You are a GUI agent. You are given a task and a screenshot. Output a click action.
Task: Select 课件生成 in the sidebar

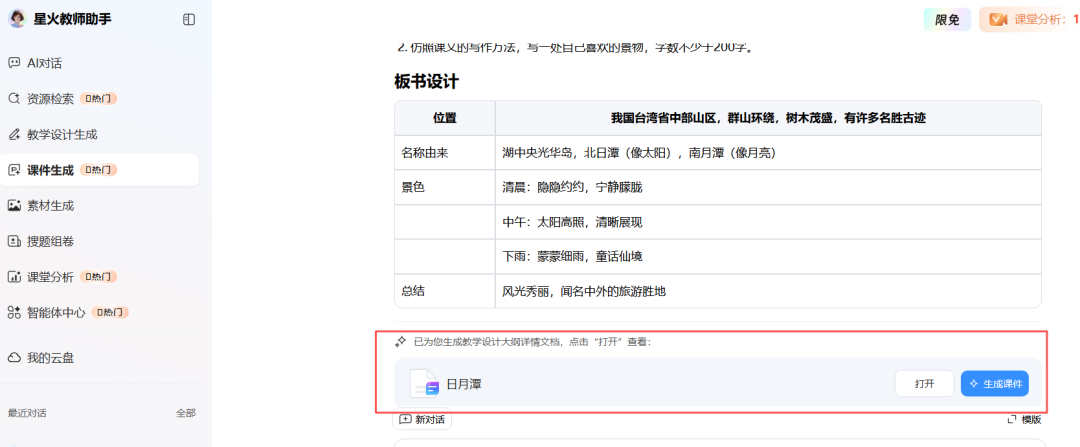(100, 170)
